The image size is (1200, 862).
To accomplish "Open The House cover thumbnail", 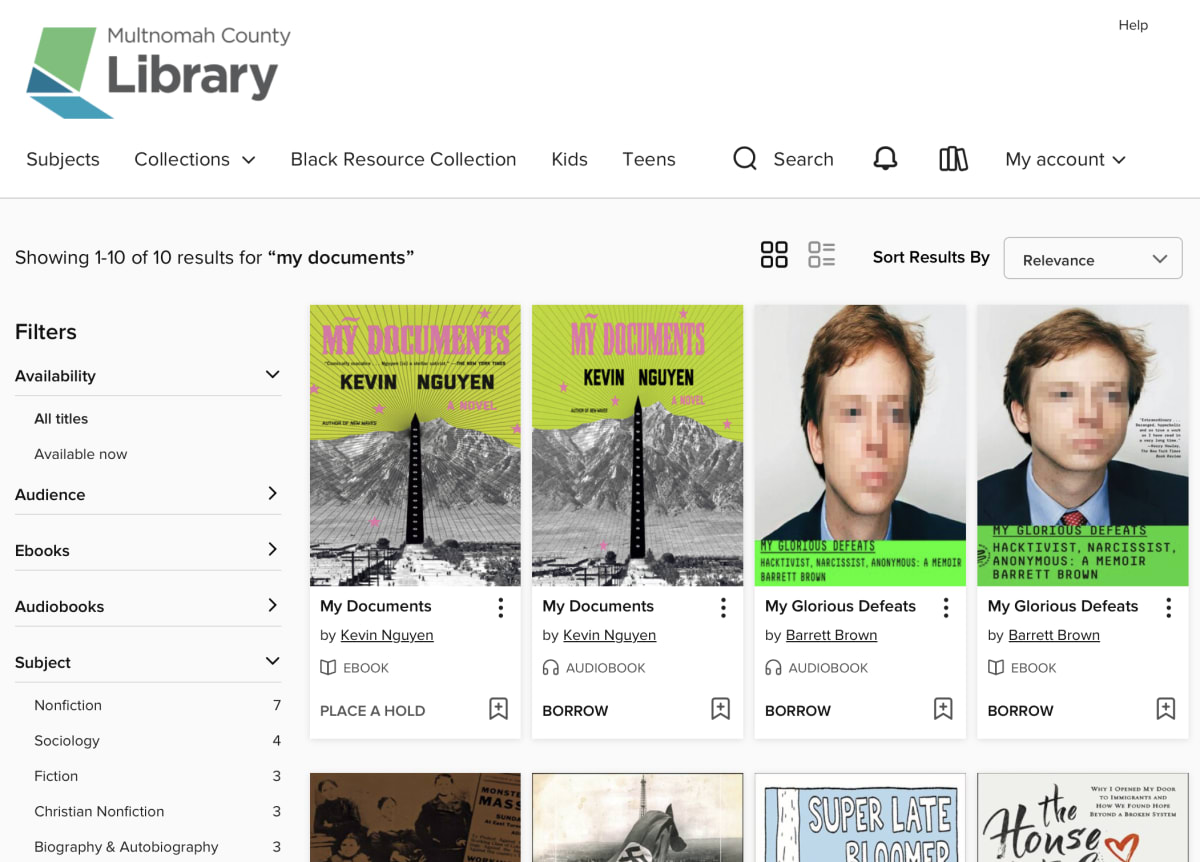I will point(1082,817).
